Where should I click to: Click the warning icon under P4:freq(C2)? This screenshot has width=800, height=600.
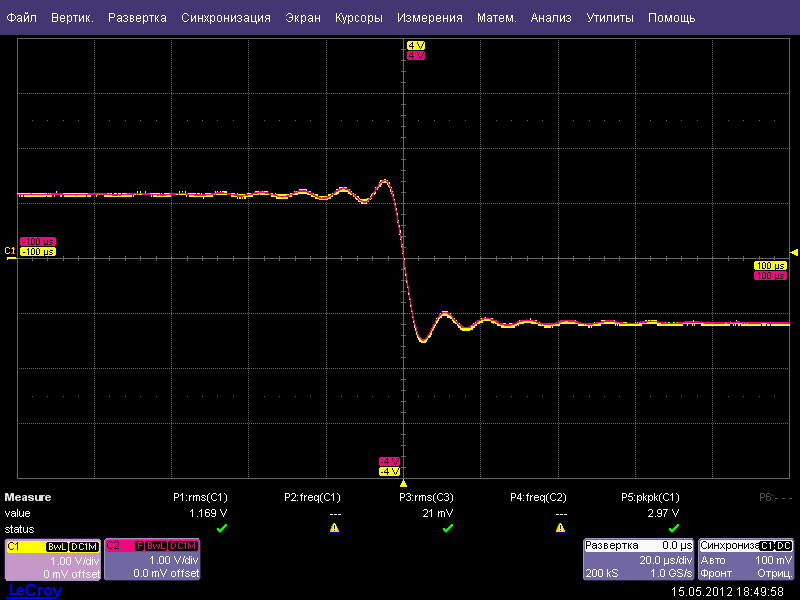(x=560, y=528)
